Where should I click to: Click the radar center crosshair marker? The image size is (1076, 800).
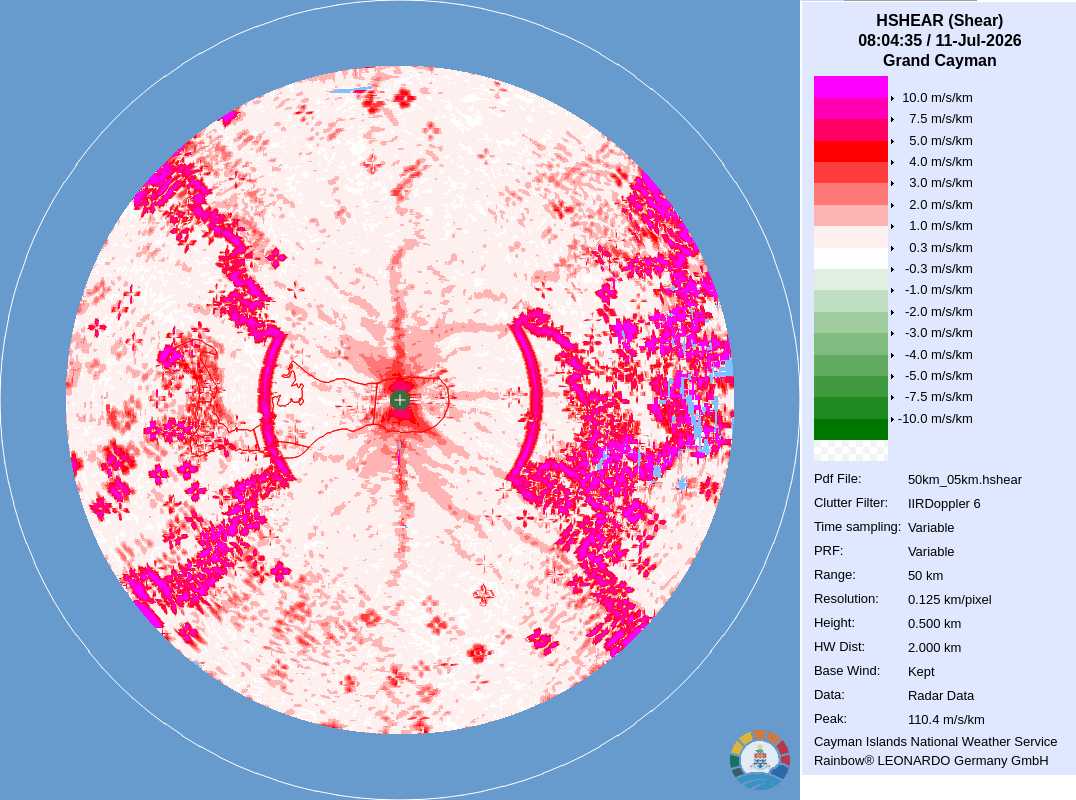click(x=399, y=399)
